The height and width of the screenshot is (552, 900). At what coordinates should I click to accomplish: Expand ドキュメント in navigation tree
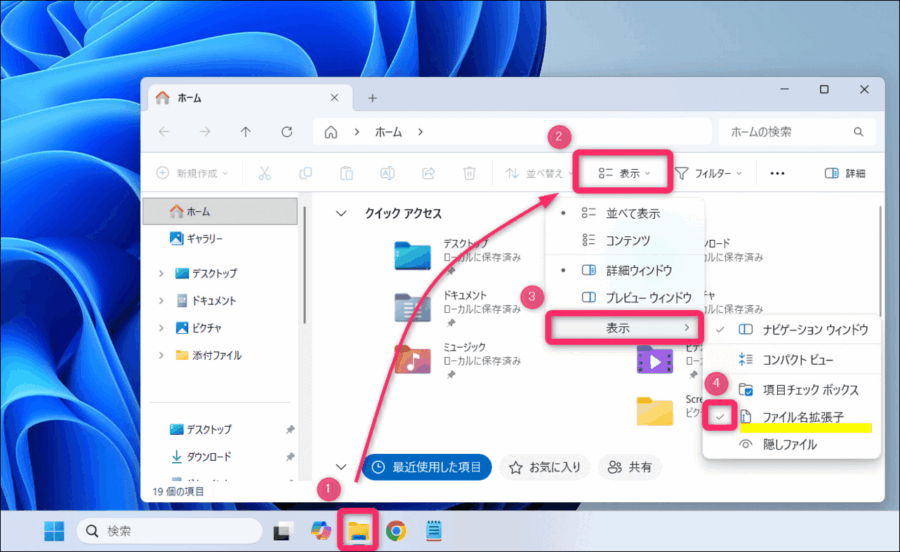161,301
